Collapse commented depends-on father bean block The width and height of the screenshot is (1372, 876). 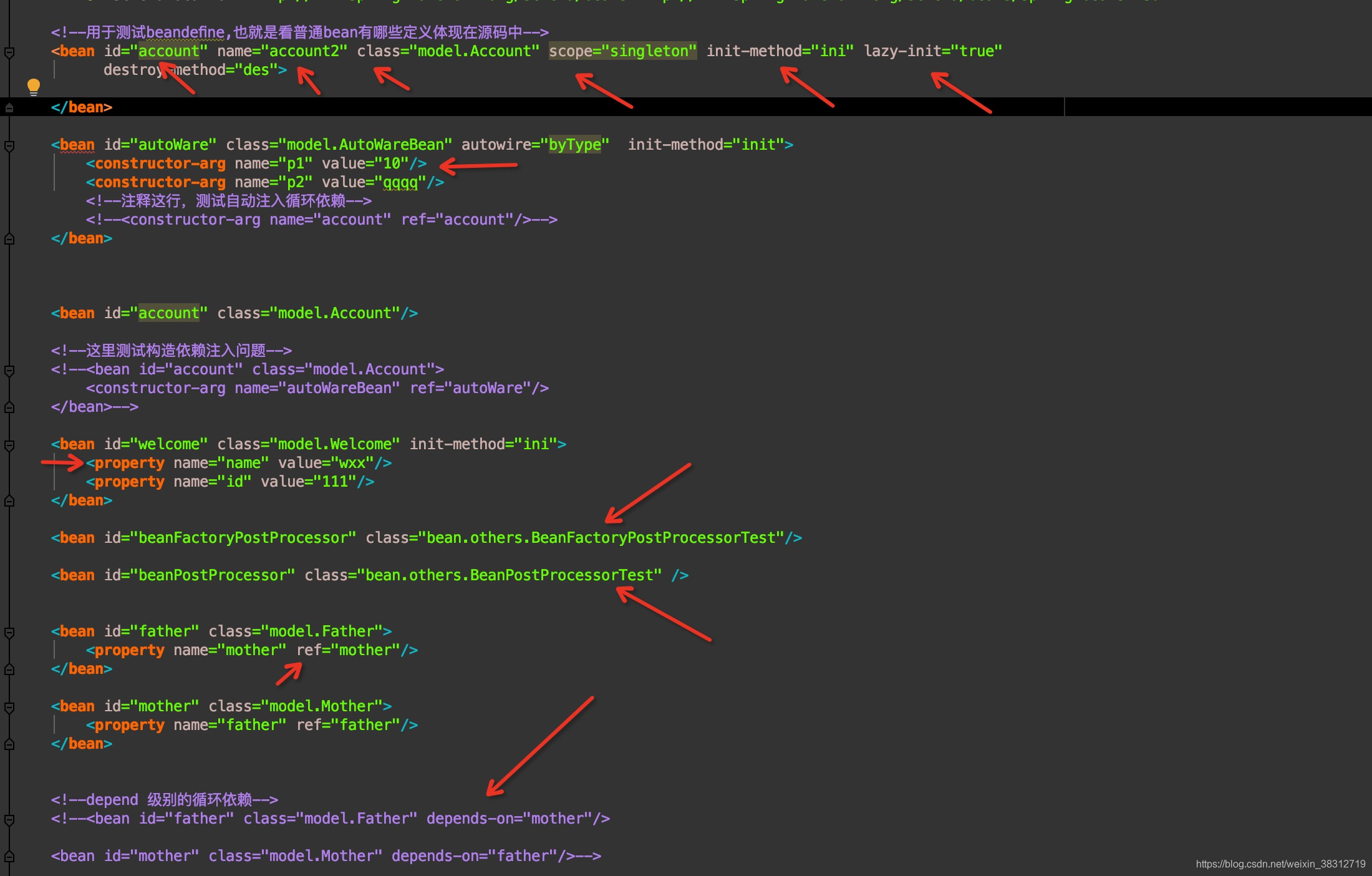(x=9, y=820)
